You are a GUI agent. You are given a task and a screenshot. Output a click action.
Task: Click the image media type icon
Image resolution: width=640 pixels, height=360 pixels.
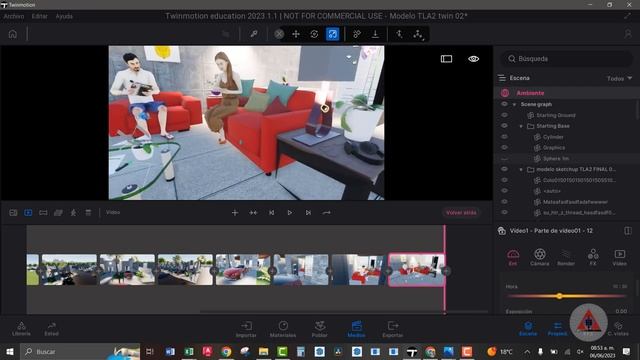click(13, 213)
